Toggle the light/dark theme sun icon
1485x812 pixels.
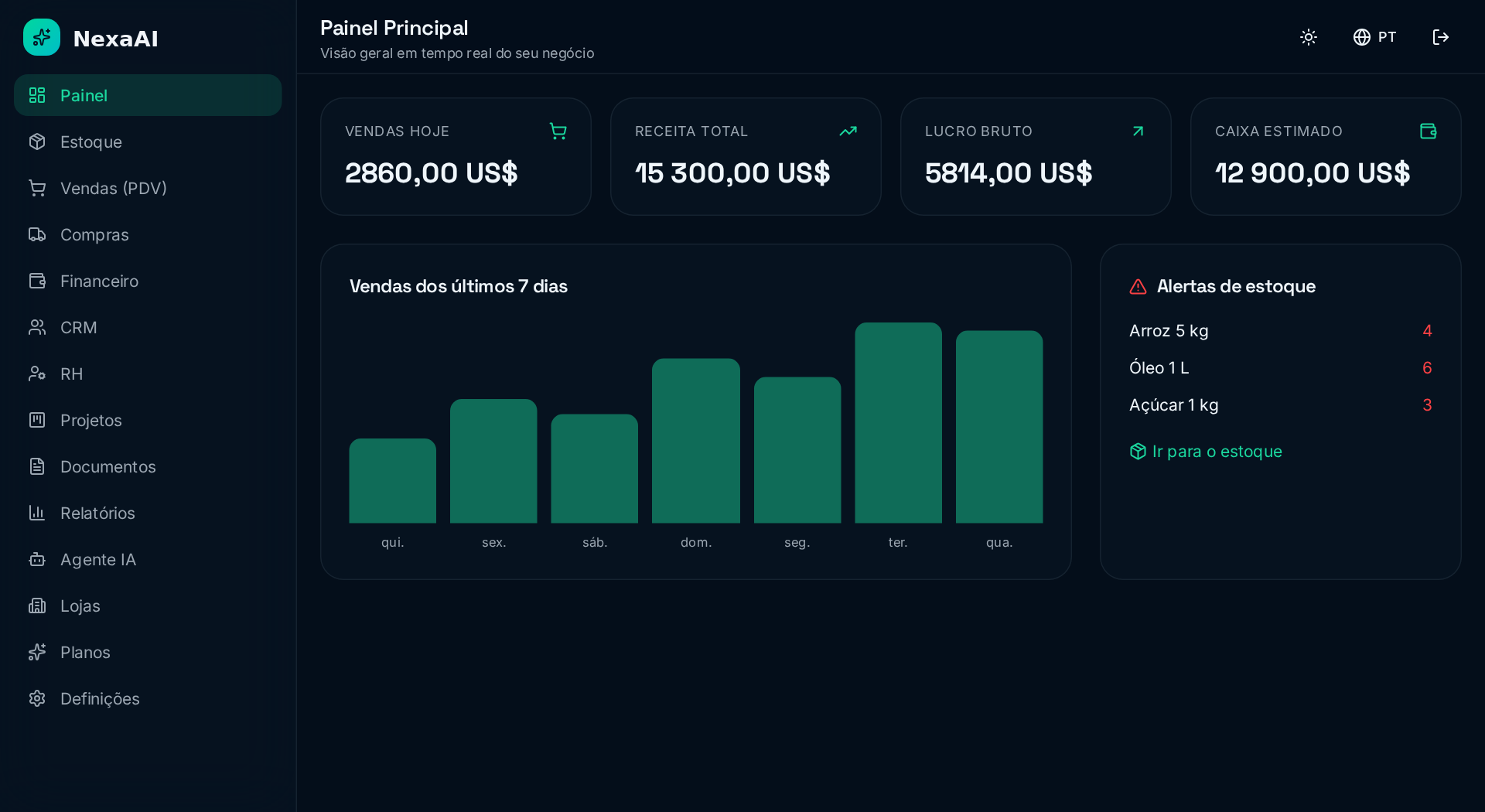point(1309,37)
